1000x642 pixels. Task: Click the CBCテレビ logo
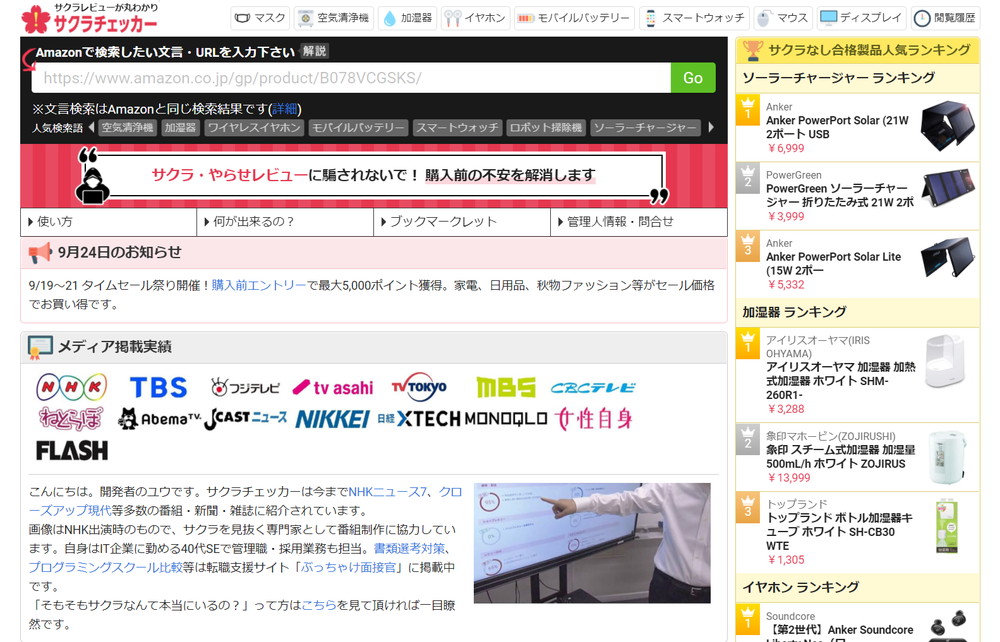coord(593,387)
